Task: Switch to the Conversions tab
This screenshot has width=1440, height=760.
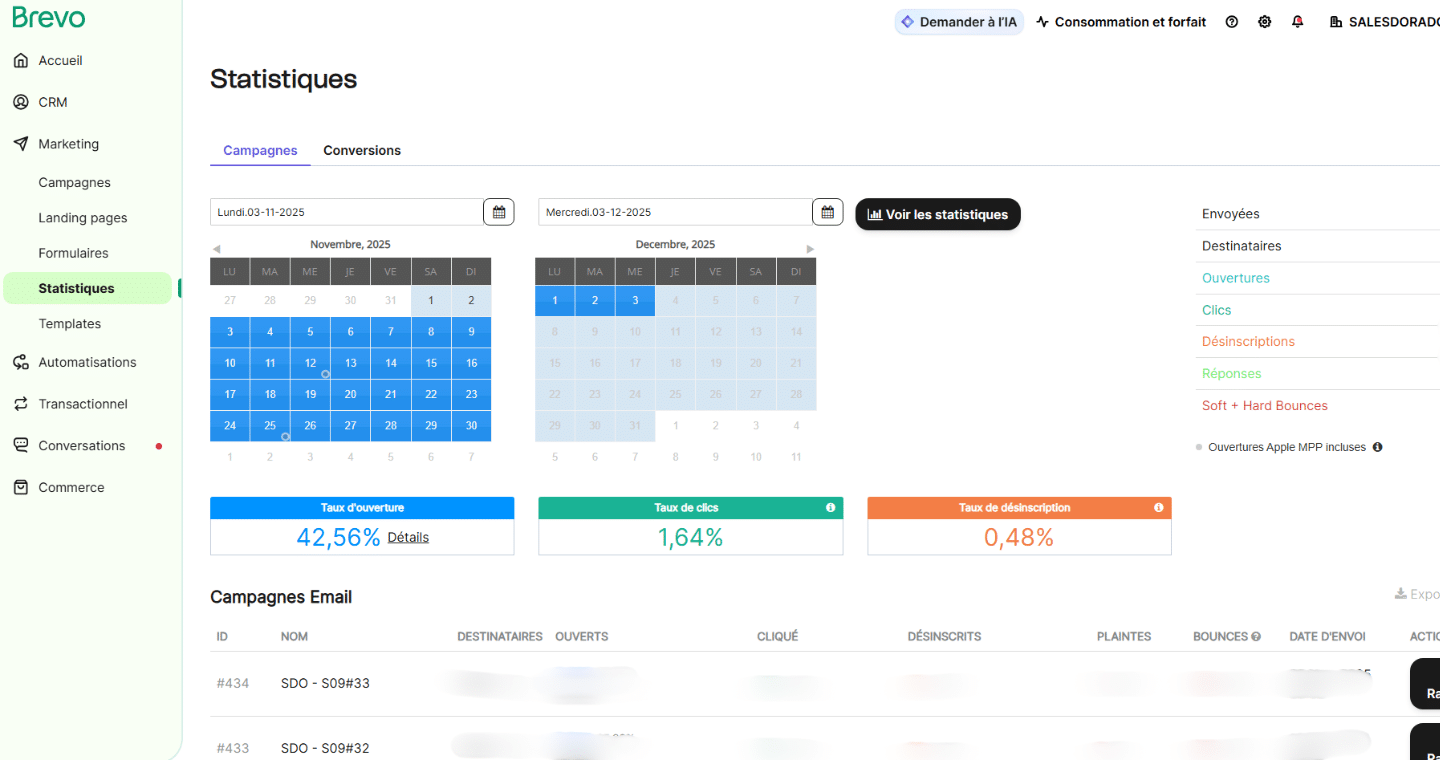Action: coord(361,150)
